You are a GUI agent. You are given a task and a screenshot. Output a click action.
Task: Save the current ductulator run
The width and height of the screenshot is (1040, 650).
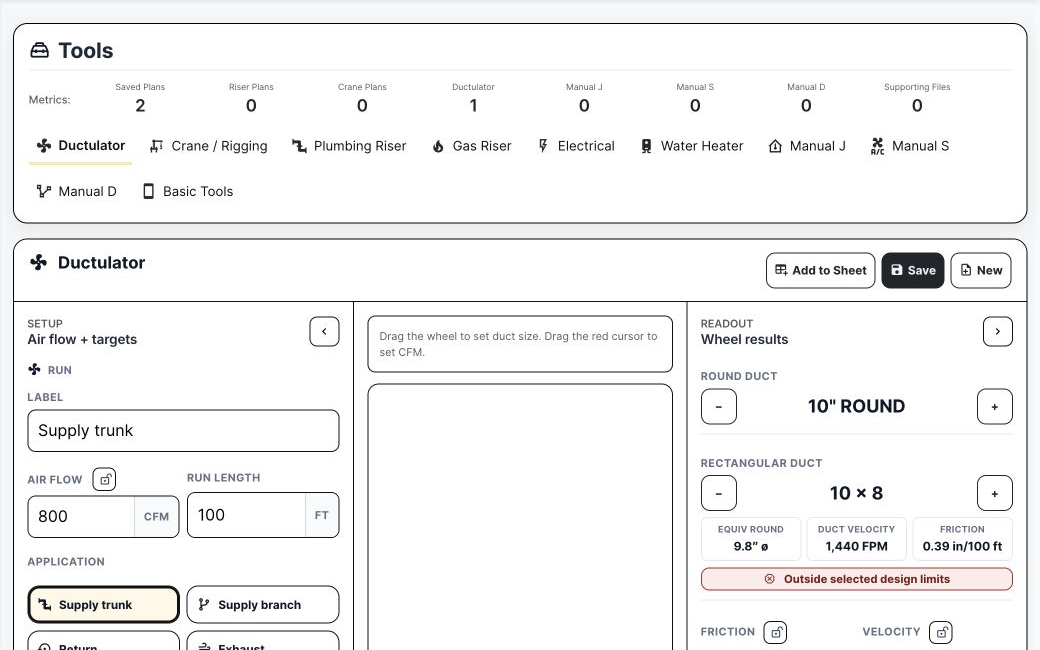(913, 271)
